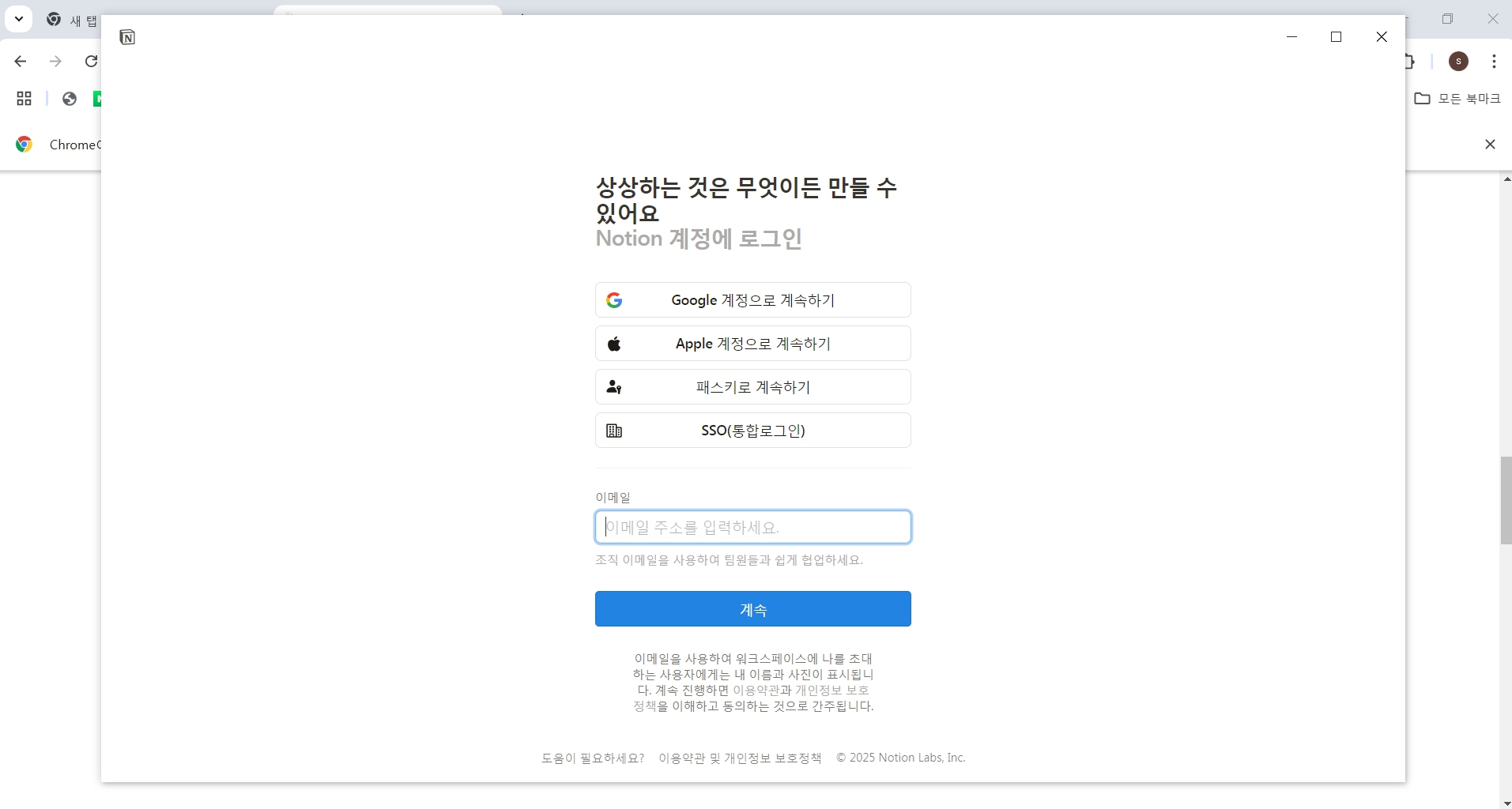
Task: Click Apple logo on Apple login button
Action: (x=614, y=344)
